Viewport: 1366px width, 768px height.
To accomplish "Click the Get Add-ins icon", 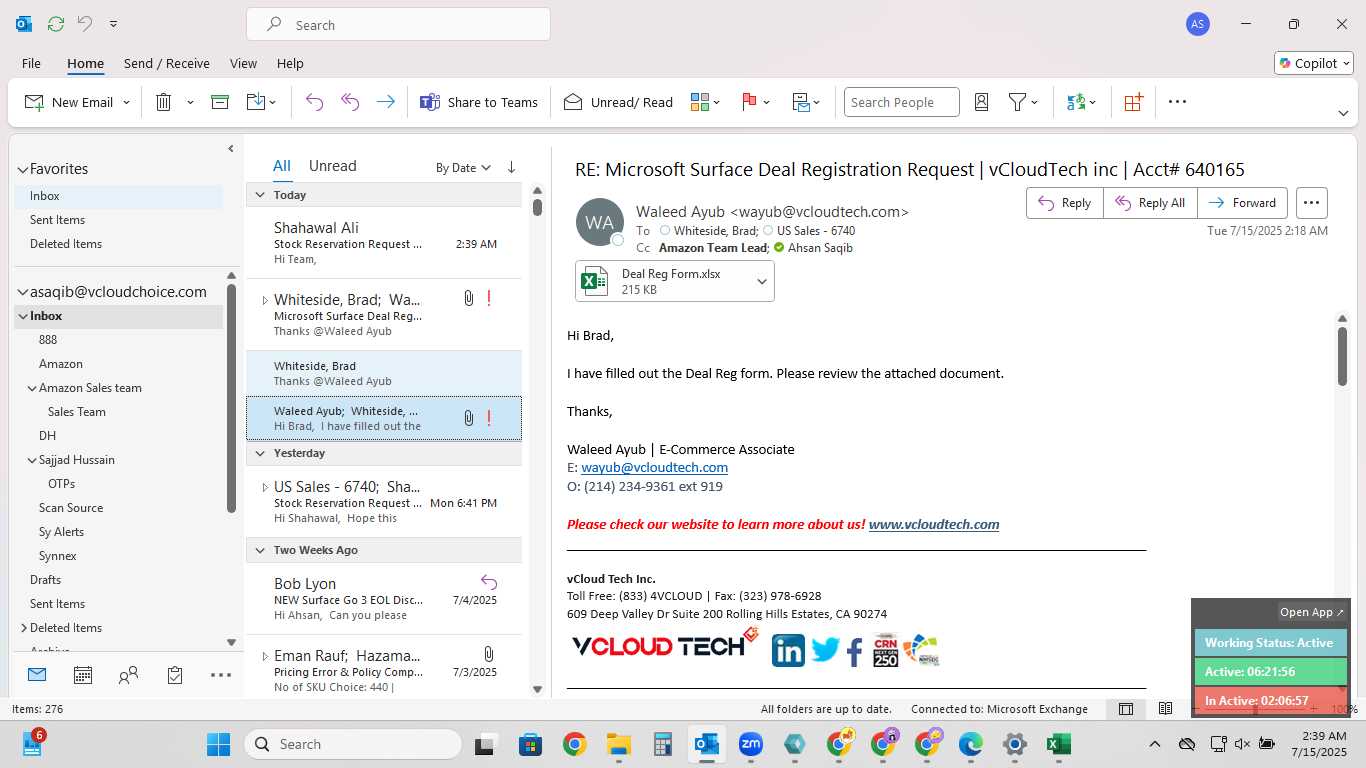I will click(x=1133, y=102).
